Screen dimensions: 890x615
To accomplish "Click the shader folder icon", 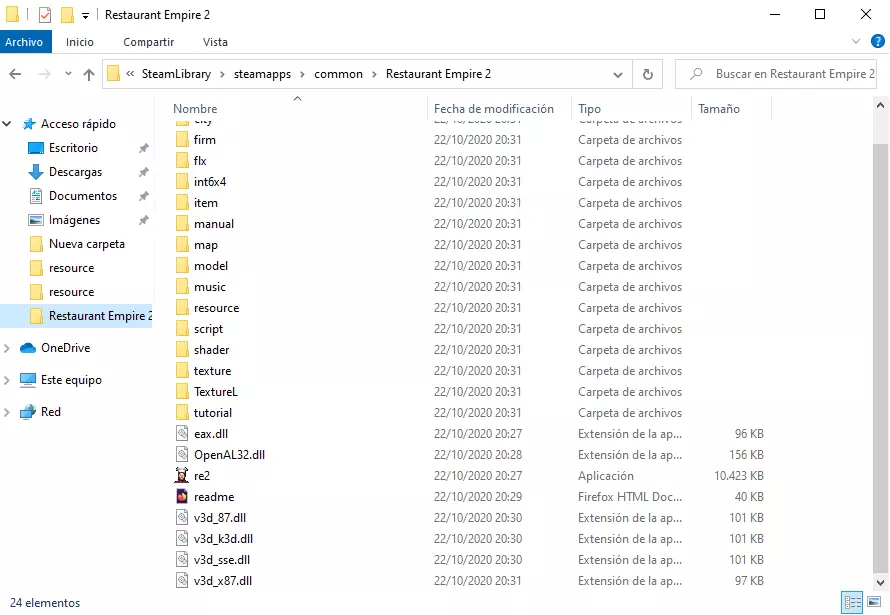I will pyautogui.click(x=182, y=349).
